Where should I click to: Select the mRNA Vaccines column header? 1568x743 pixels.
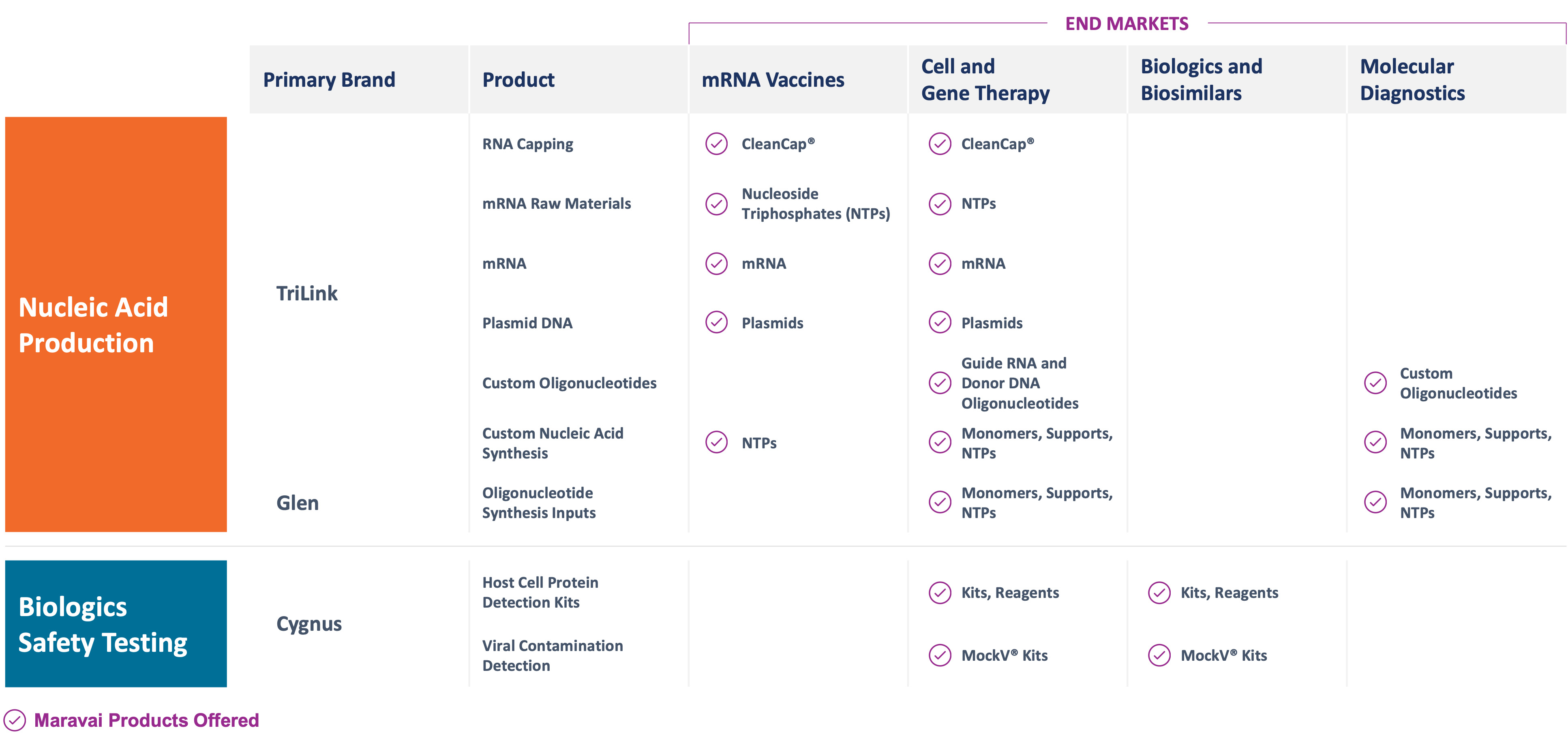[772, 80]
